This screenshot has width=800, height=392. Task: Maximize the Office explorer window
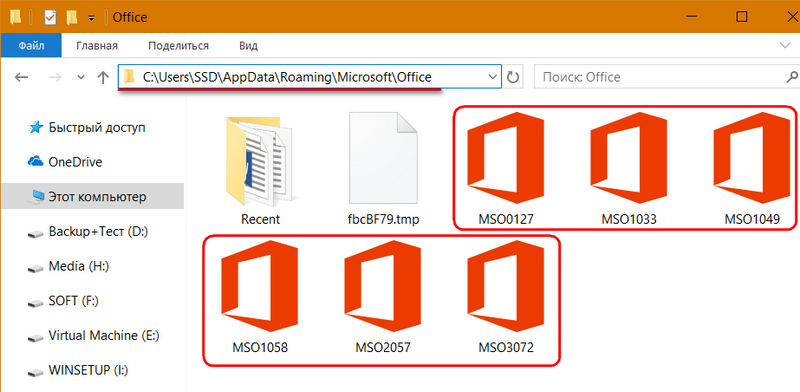[742, 17]
